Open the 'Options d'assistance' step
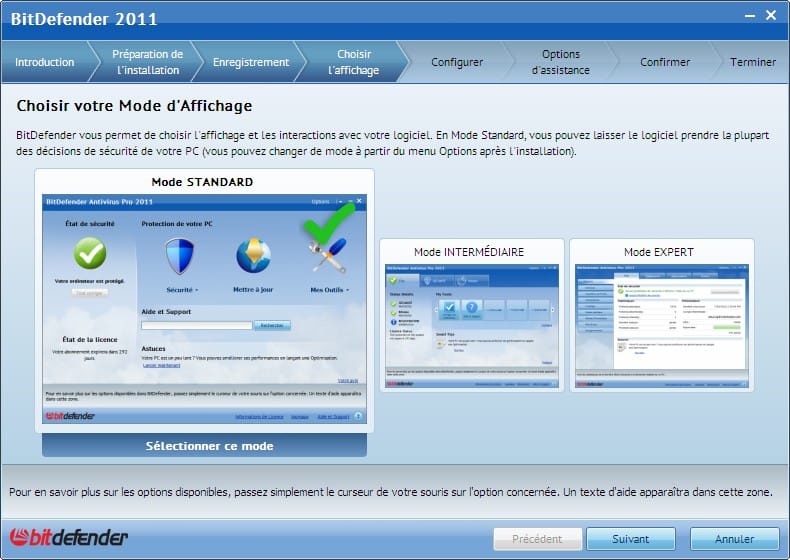This screenshot has height=560, width=790. (561, 62)
